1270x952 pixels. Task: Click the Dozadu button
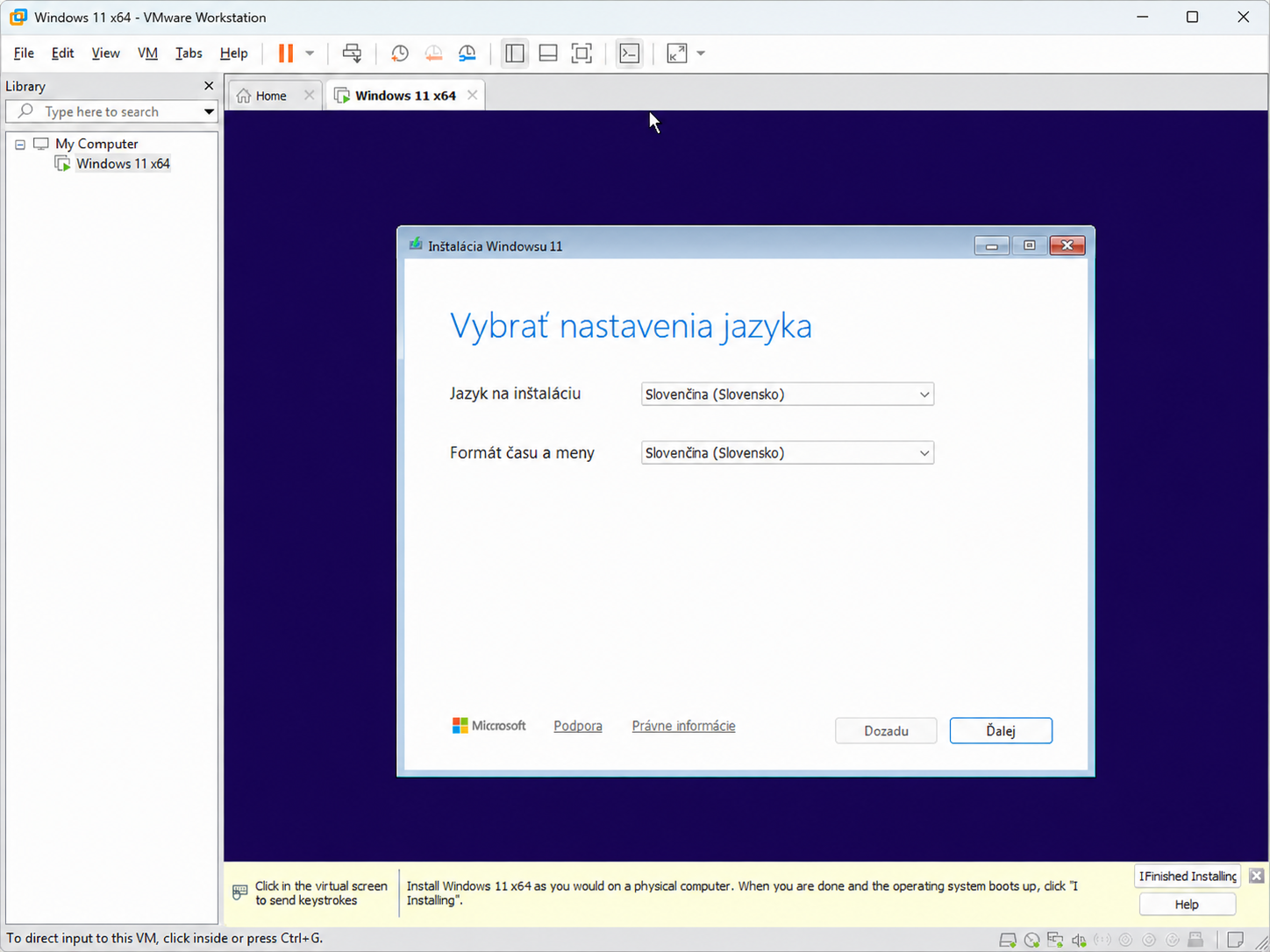pos(886,731)
